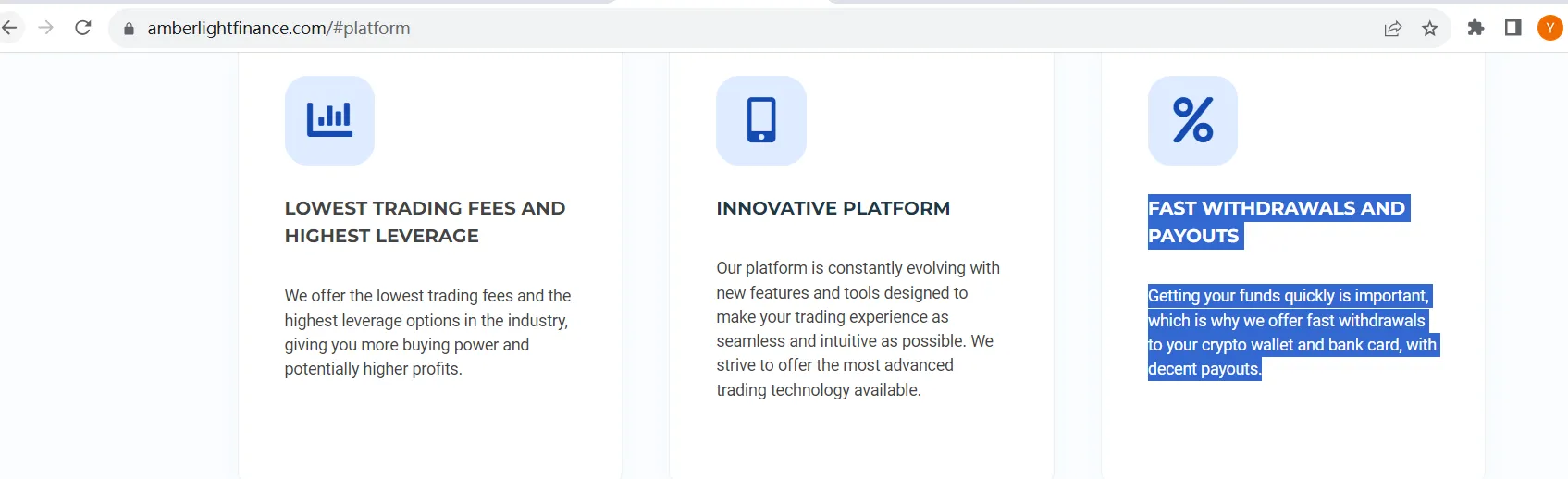Click the highlighted Fast Withdrawals and Payouts heading
The image size is (1568, 479).
[1278, 222]
